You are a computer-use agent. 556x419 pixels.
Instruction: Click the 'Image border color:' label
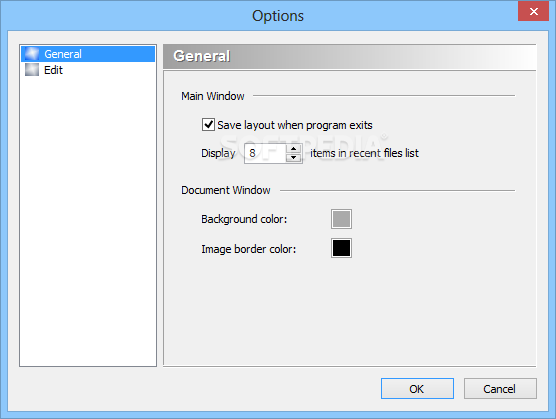tap(249, 249)
